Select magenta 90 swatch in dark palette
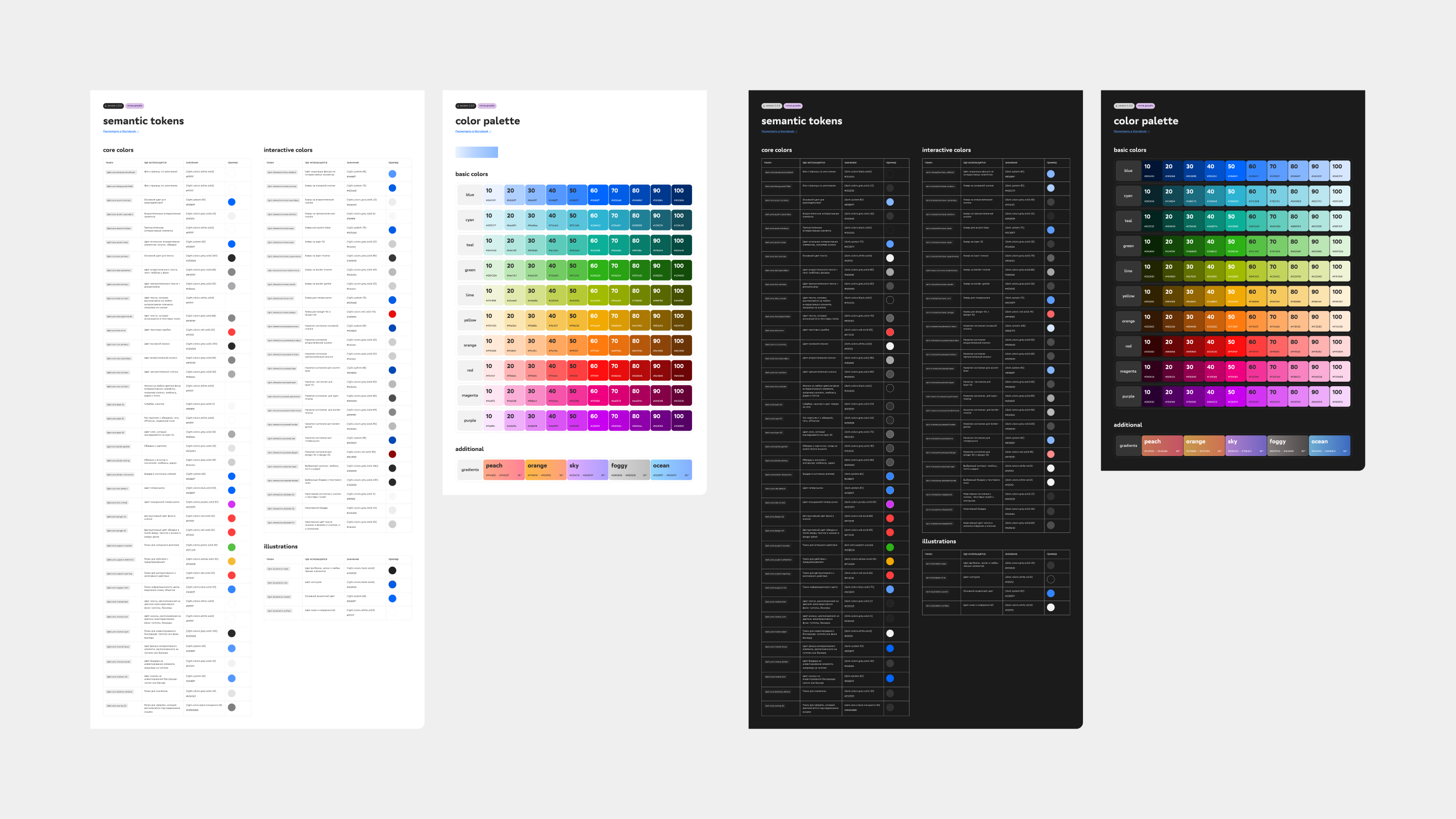The width and height of the screenshot is (1456, 819). pos(1319,371)
